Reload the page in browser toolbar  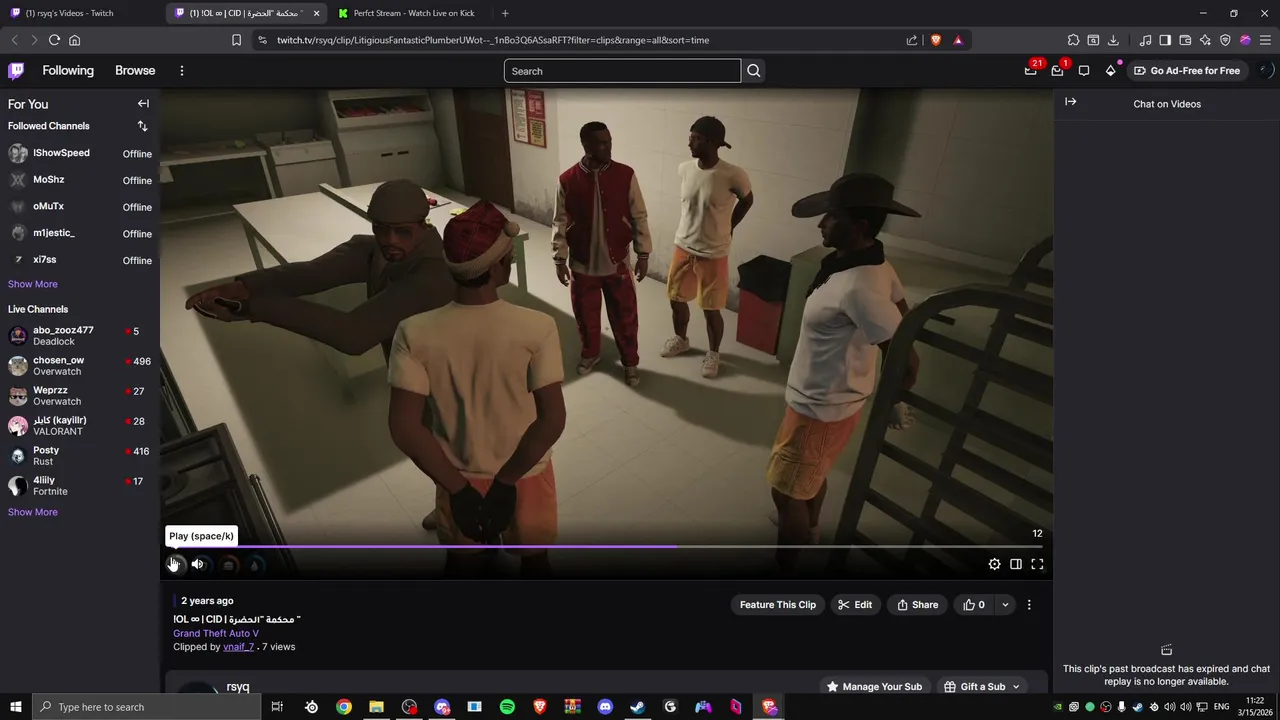tap(54, 40)
